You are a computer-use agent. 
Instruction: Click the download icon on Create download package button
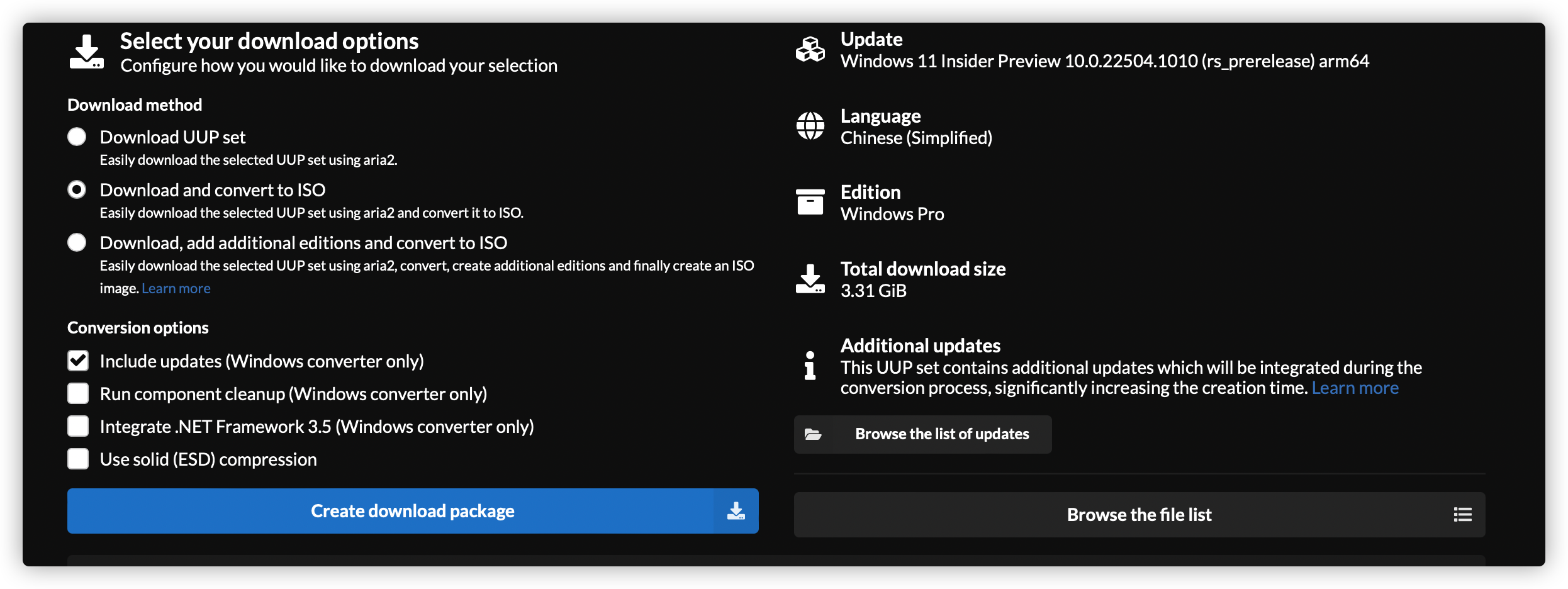tap(736, 511)
